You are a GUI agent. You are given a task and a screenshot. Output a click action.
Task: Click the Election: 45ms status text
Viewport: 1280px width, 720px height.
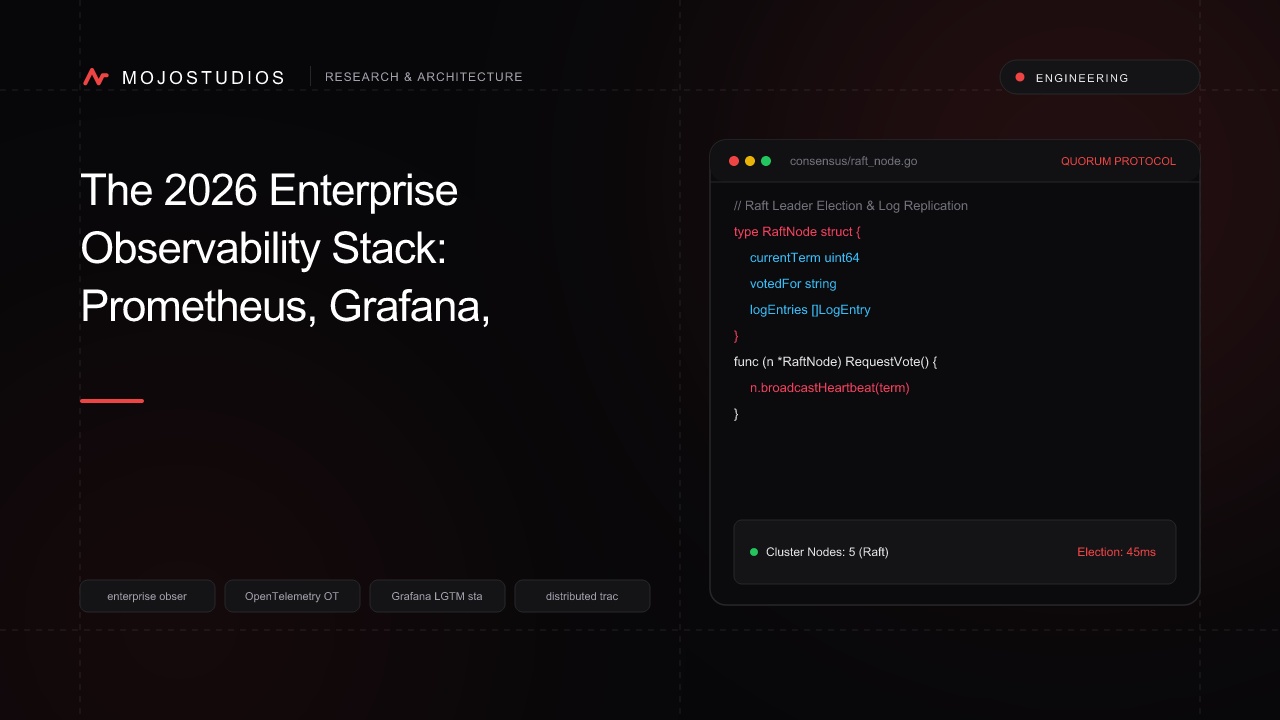1116,552
